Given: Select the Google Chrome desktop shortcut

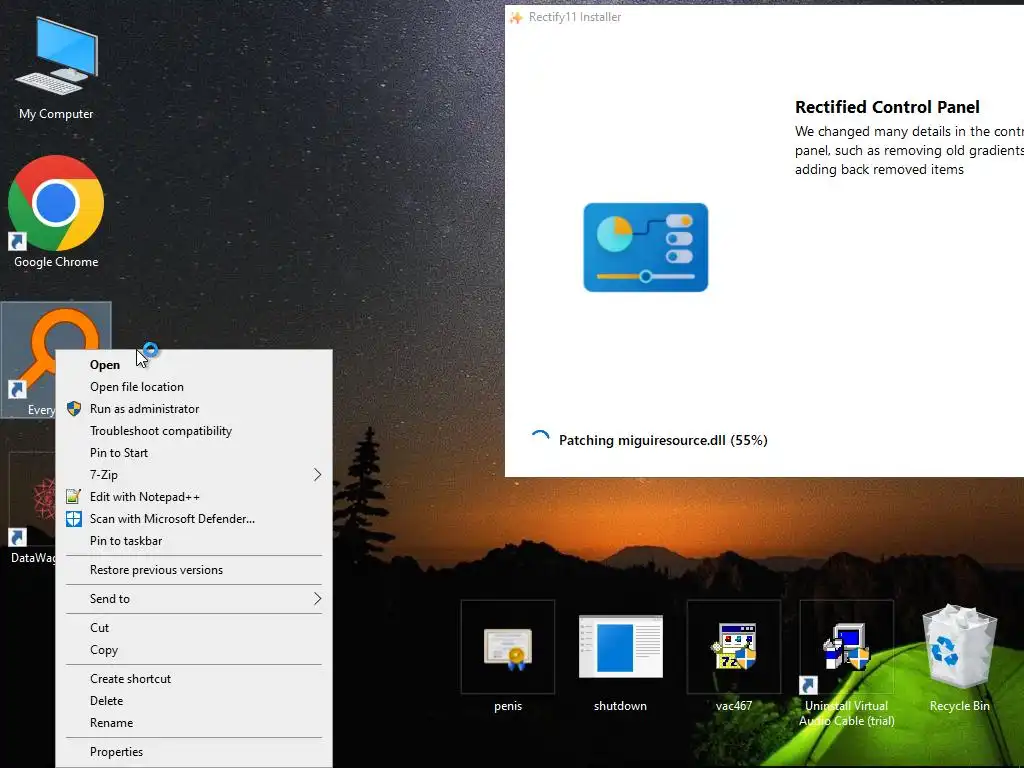Looking at the screenshot, I should tap(56, 203).
